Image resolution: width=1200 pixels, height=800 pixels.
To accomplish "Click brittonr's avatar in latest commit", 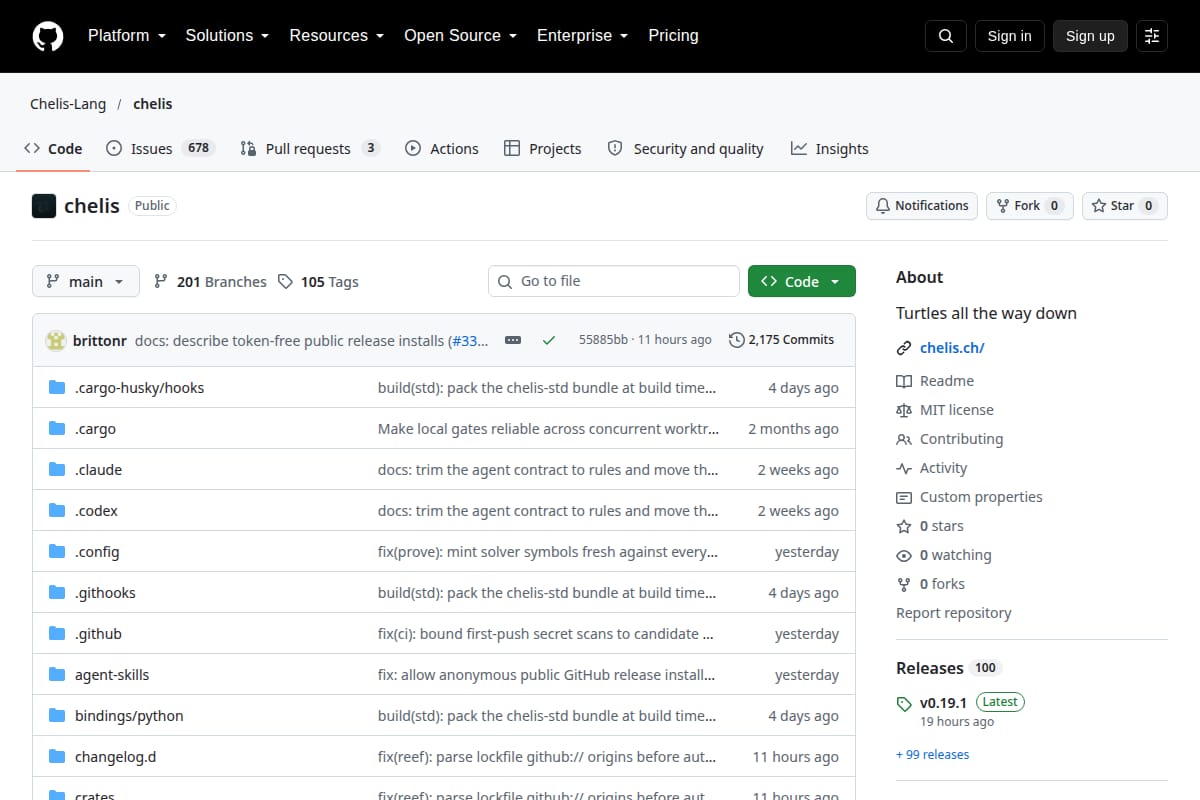I will pos(56,340).
